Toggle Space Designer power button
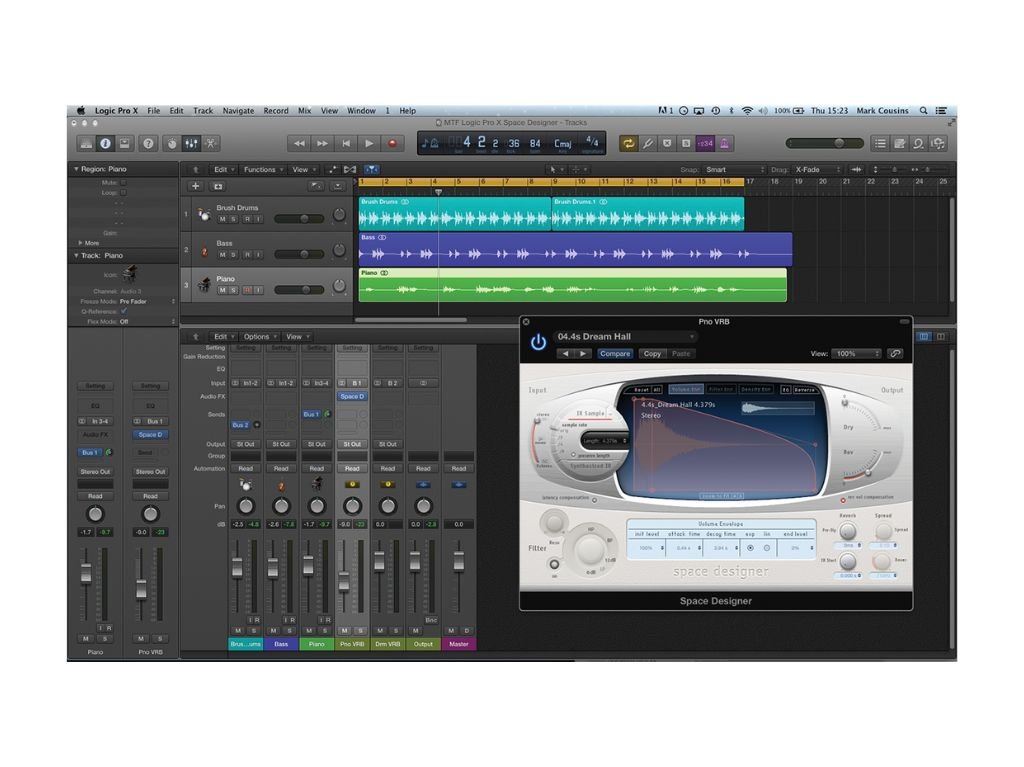Screen dimensions: 1024x767 [x=538, y=342]
